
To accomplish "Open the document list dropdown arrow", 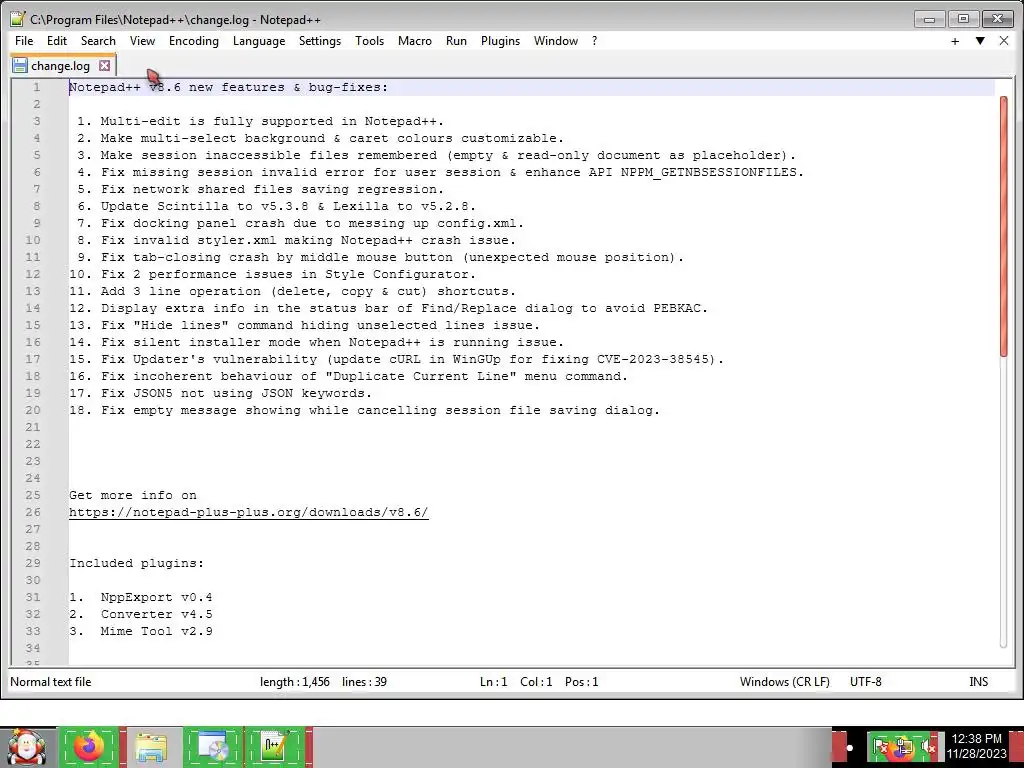I will click(x=980, y=40).
